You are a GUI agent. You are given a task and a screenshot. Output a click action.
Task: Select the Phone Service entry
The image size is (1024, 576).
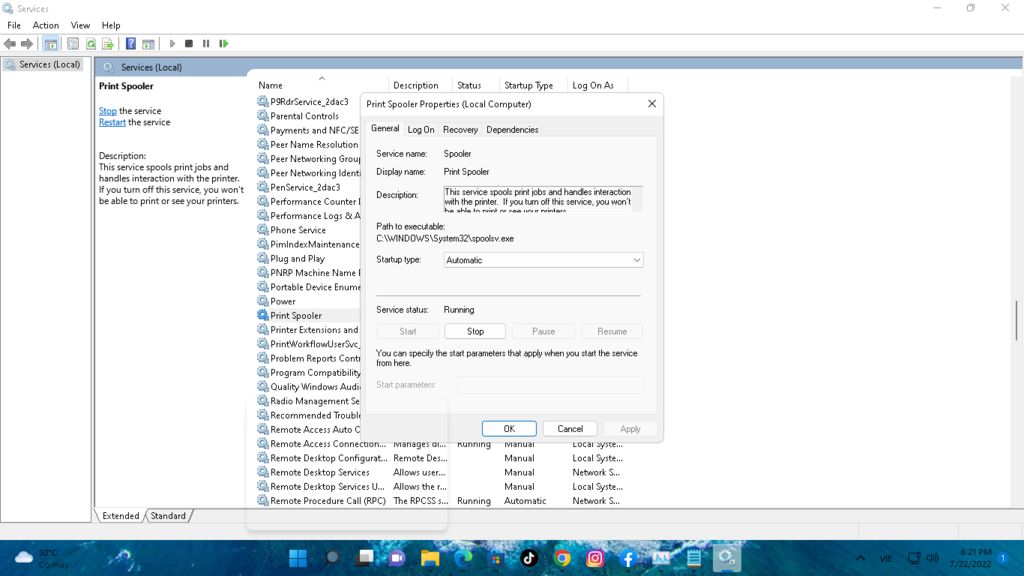pos(298,230)
